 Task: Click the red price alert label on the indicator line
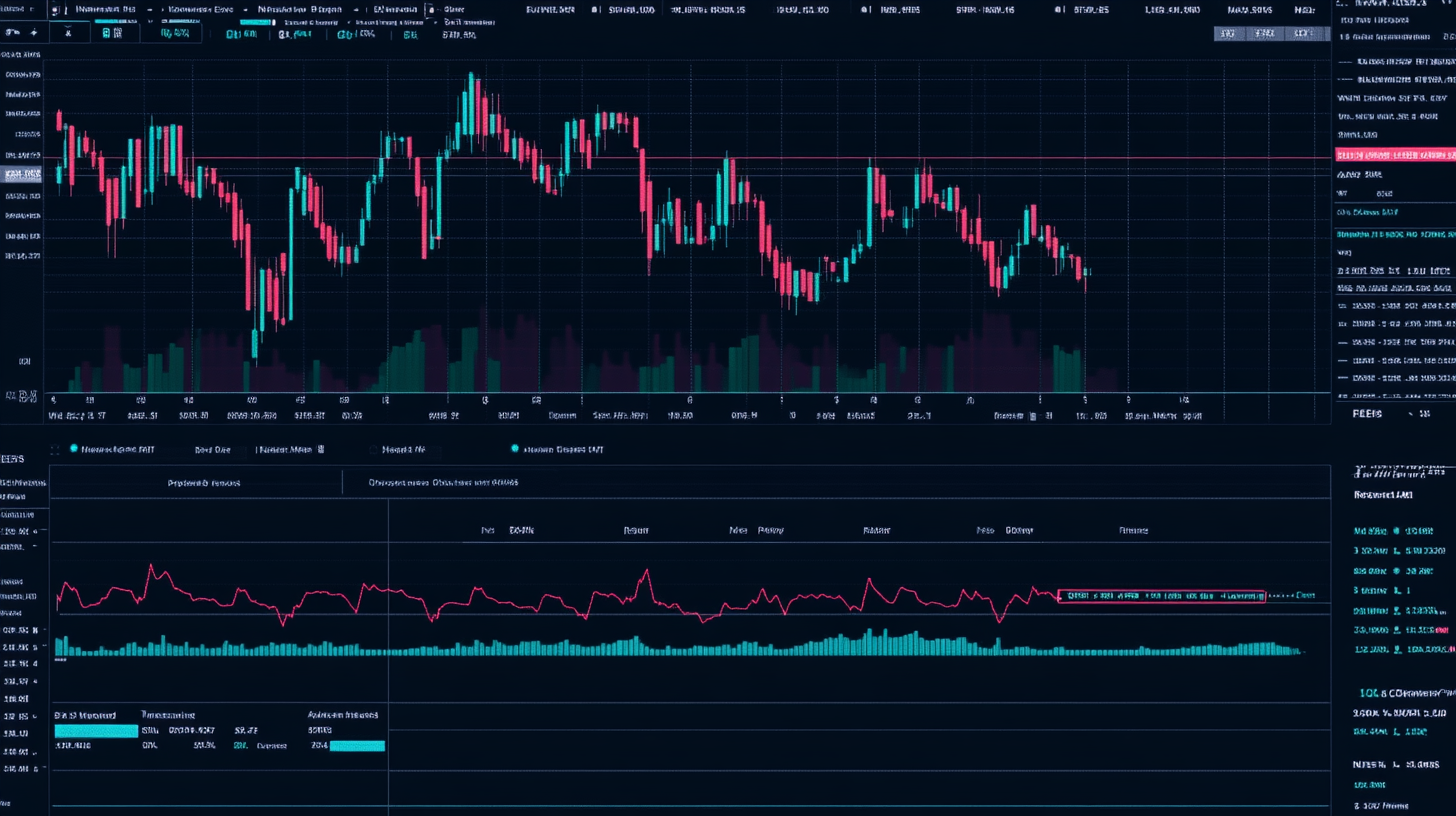click(1160, 595)
